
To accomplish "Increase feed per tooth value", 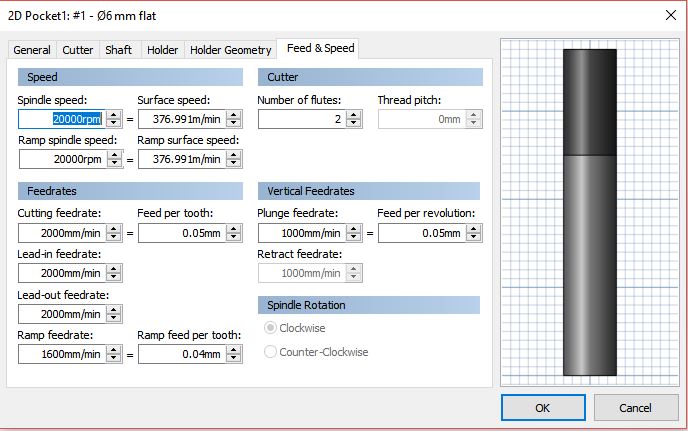I will click(x=234, y=228).
